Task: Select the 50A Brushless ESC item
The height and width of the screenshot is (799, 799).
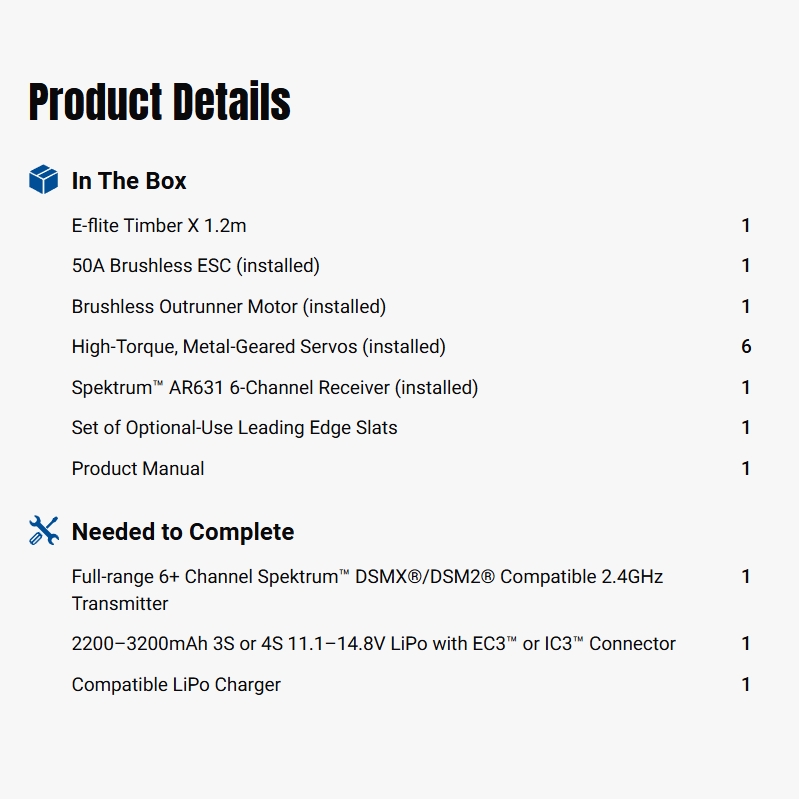Action: click(x=196, y=266)
